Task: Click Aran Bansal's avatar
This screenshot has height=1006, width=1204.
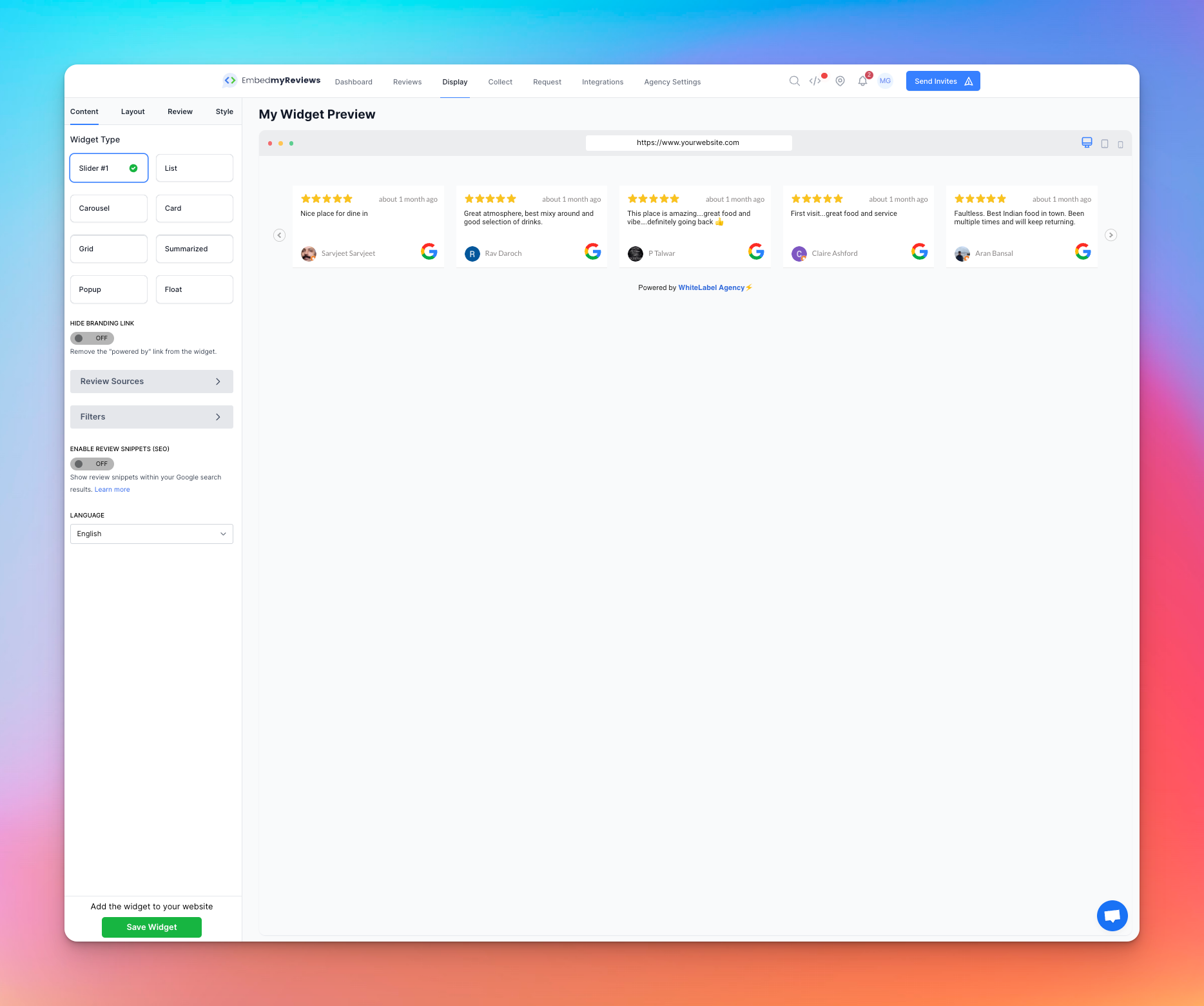Action: pyautogui.click(x=962, y=254)
